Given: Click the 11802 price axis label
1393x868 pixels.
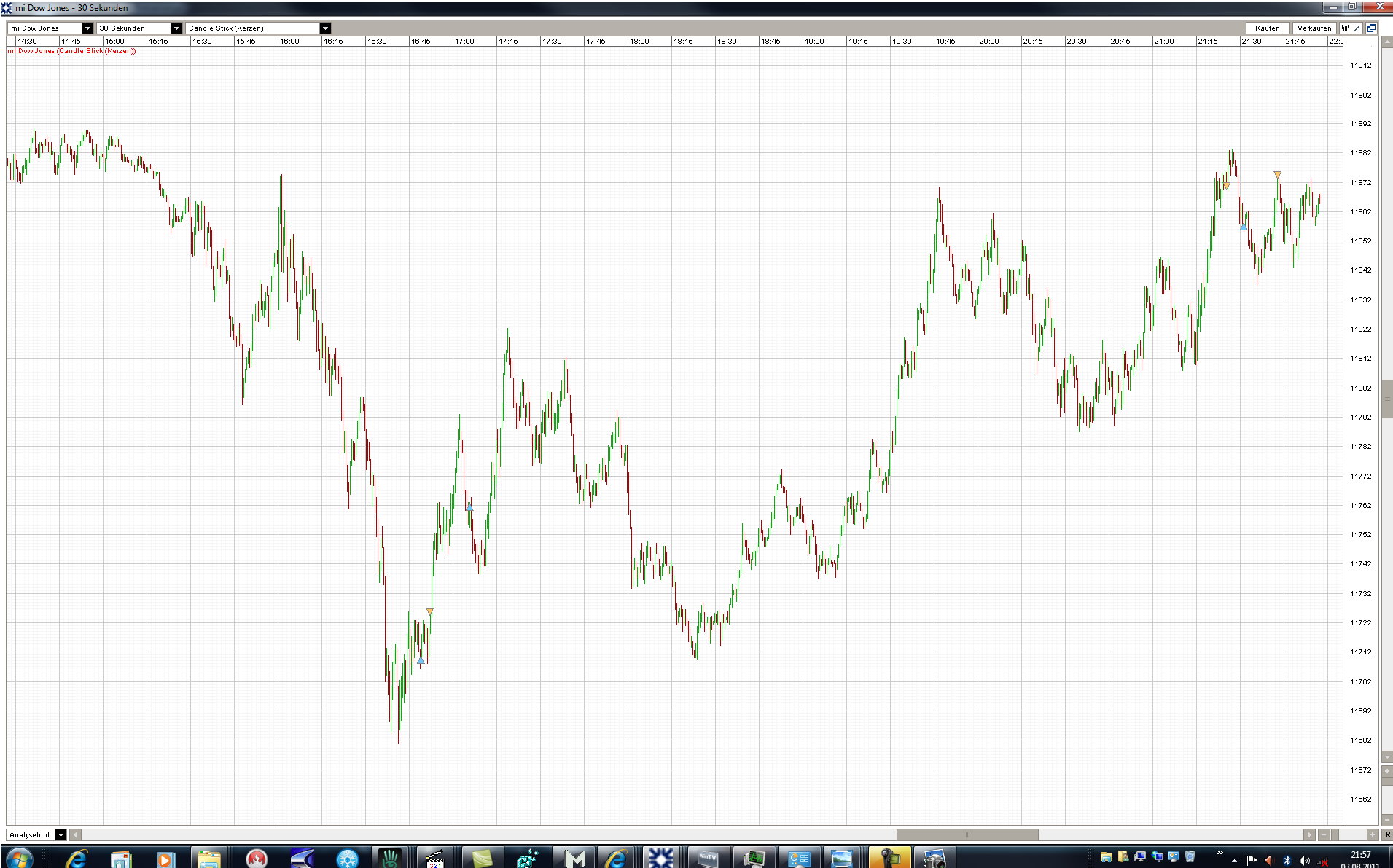Looking at the screenshot, I should tap(1361, 388).
